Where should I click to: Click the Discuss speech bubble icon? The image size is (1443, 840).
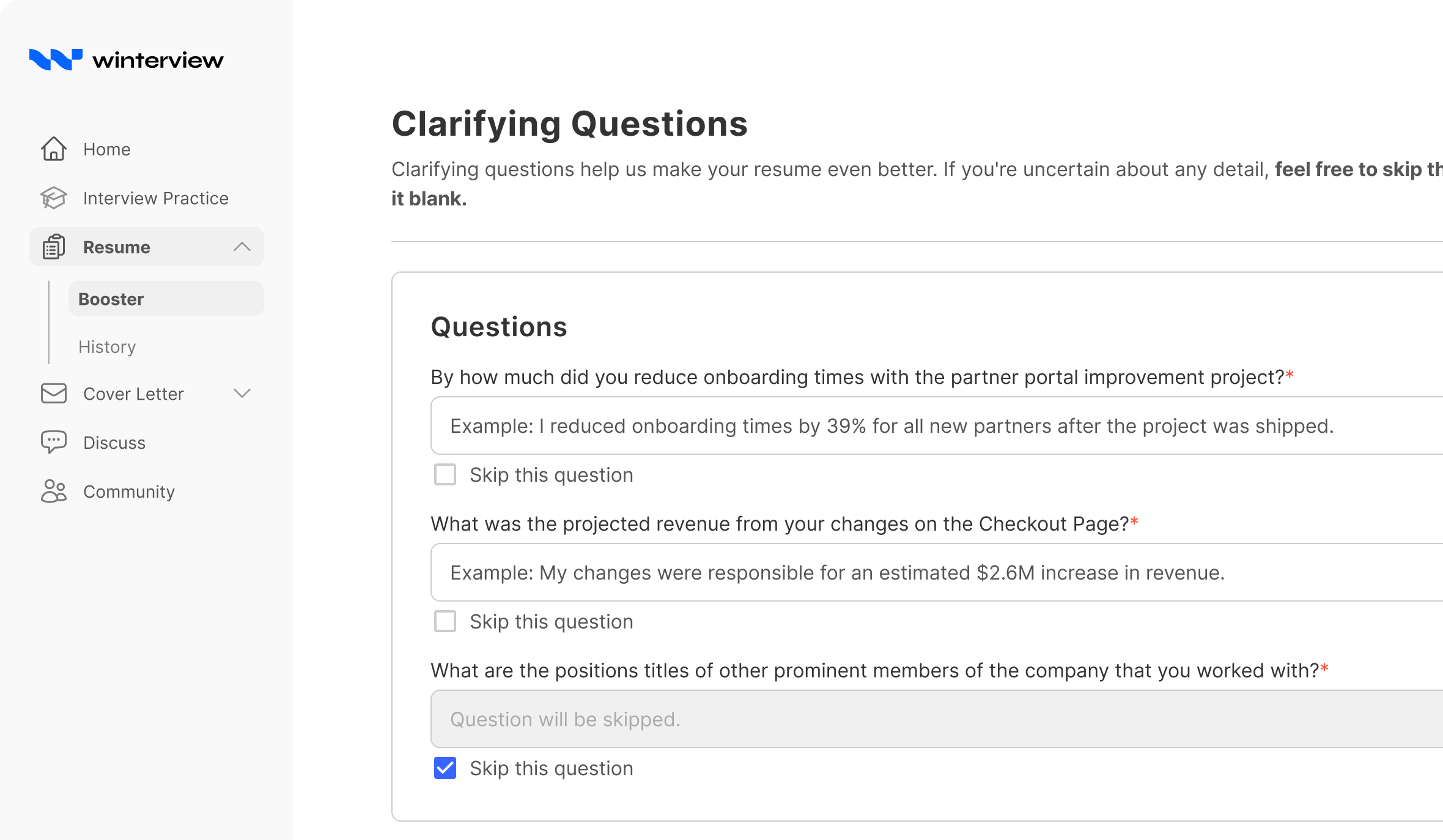[54, 442]
